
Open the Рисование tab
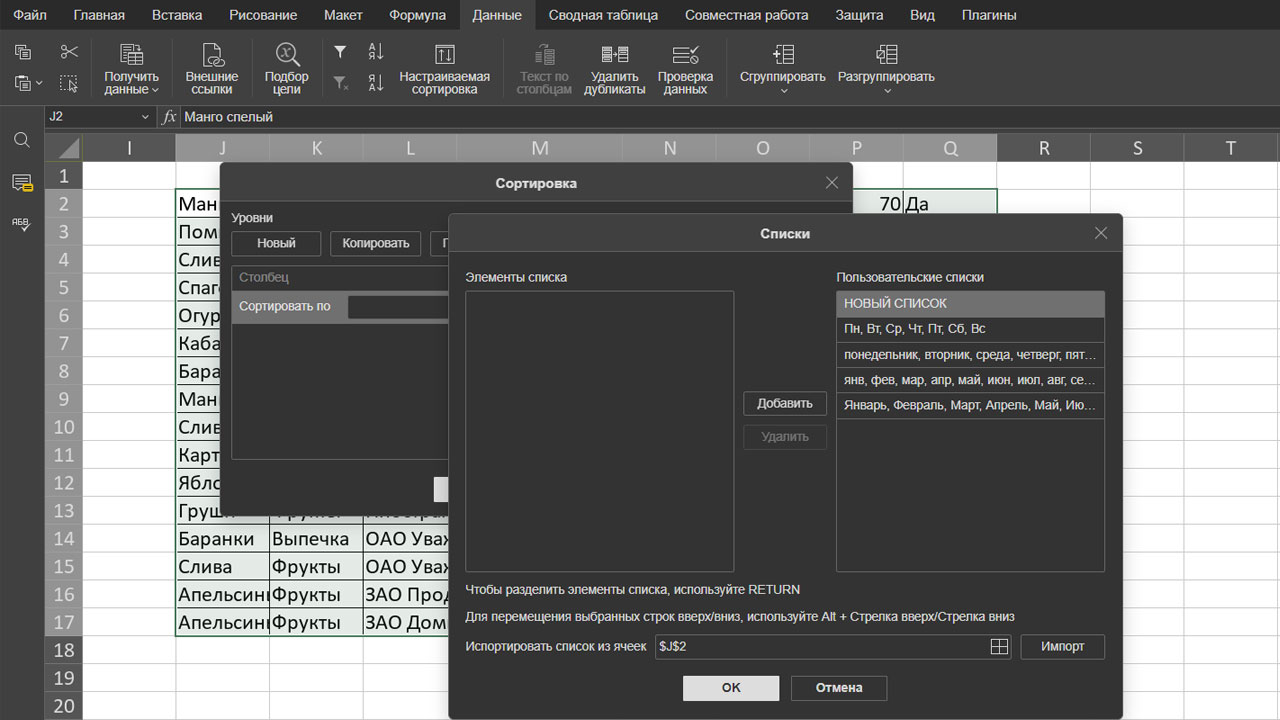[263, 15]
